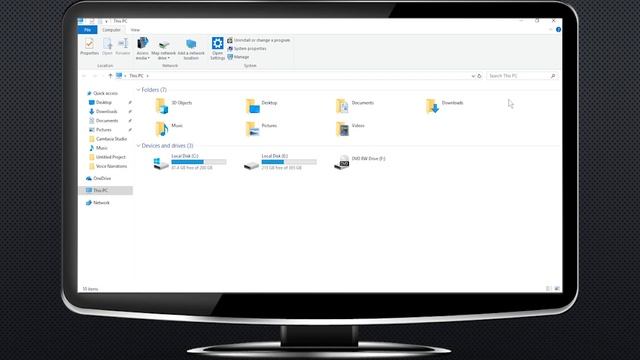This screenshot has height=360, width=640.
Task: Select the 3D Objects folder
Action: tap(174, 106)
